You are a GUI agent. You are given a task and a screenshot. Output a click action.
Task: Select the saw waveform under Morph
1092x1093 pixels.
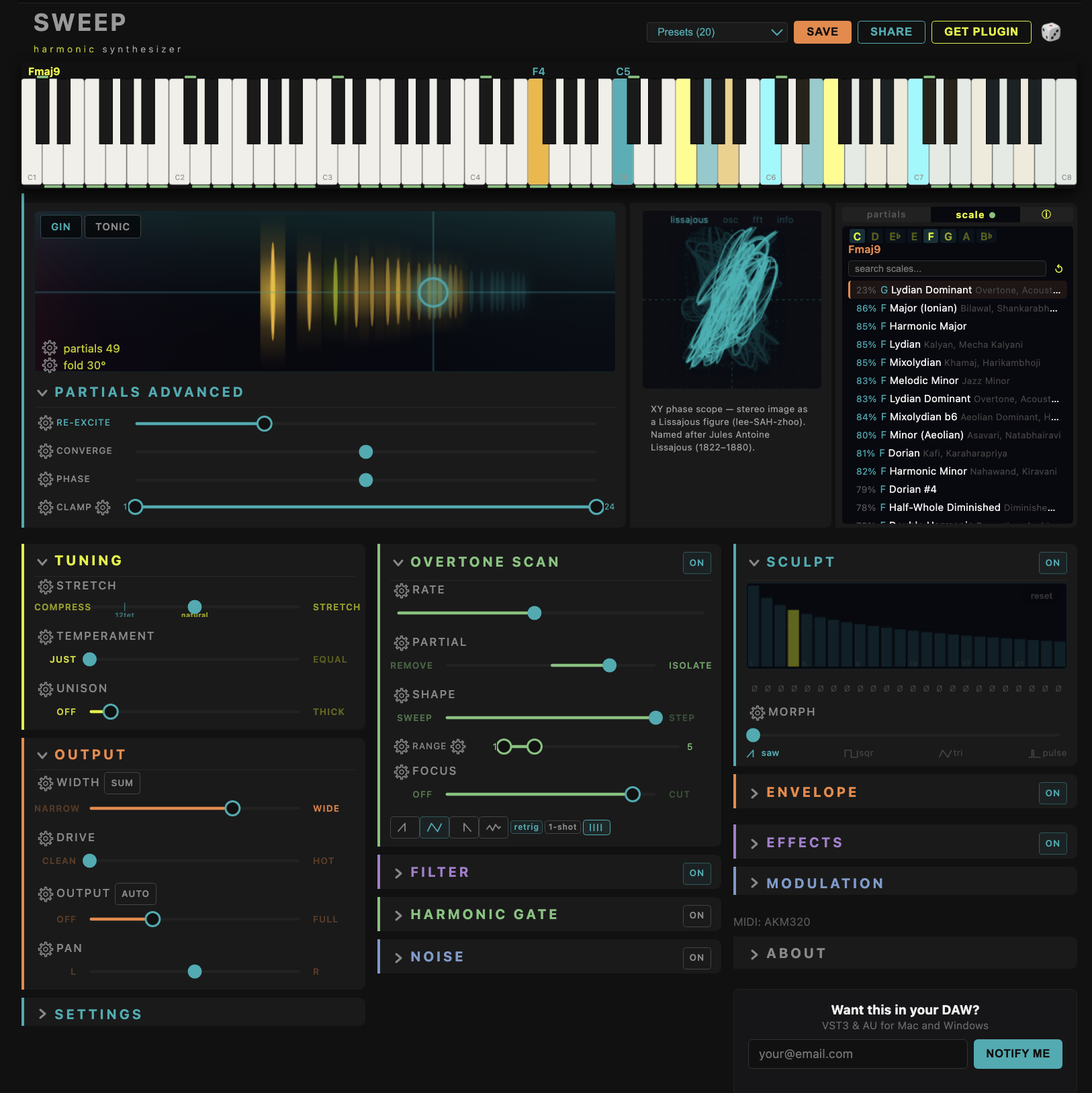[764, 753]
